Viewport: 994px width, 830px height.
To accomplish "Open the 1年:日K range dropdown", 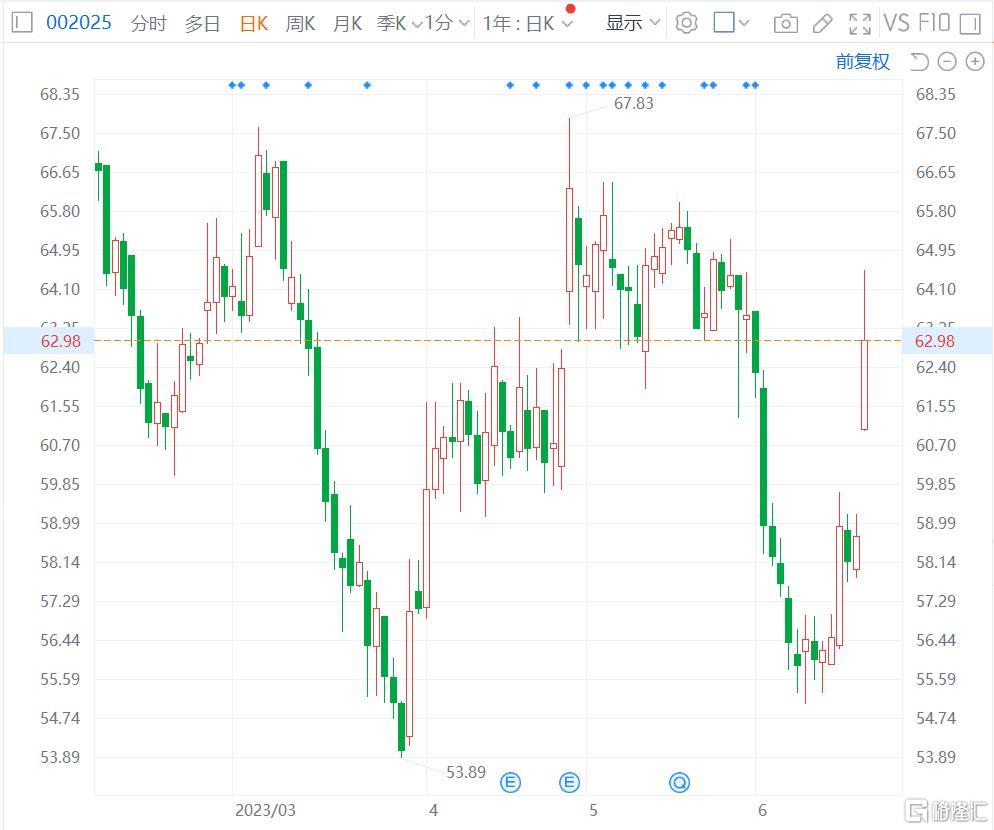I will (x=528, y=23).
